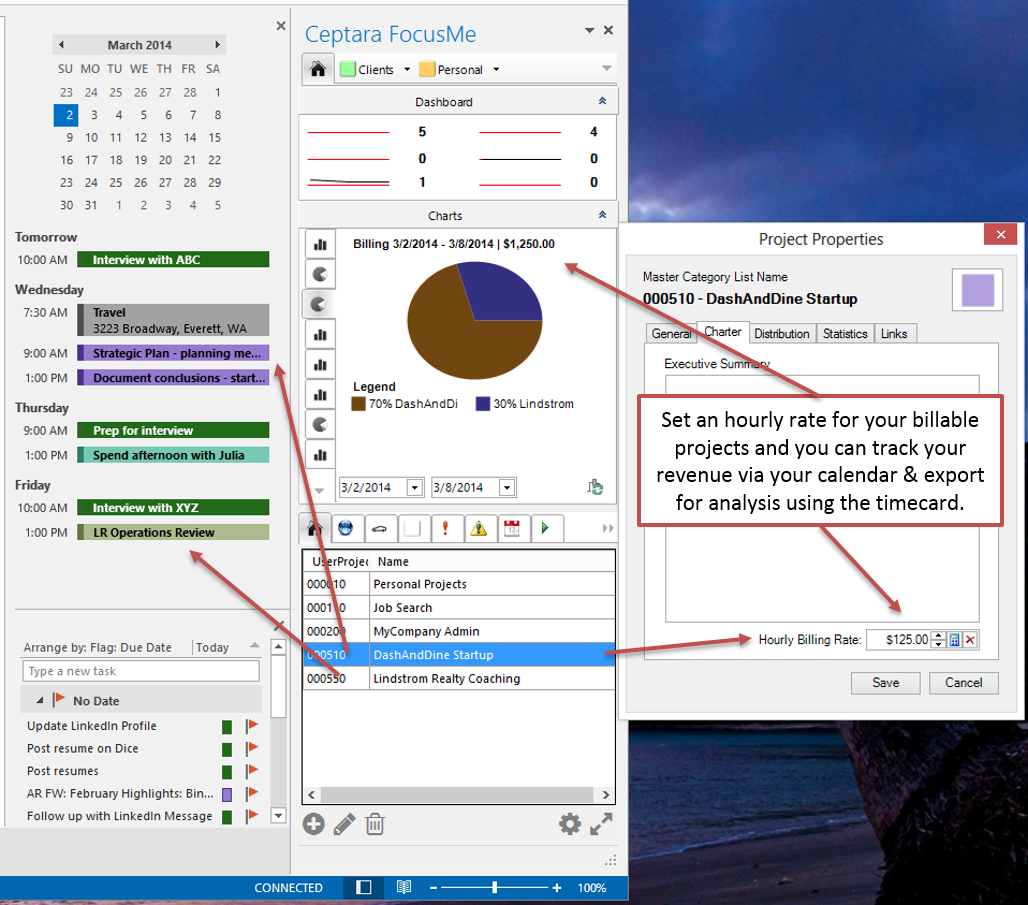Click the zoom in plus in the status bar

(557, 888)
